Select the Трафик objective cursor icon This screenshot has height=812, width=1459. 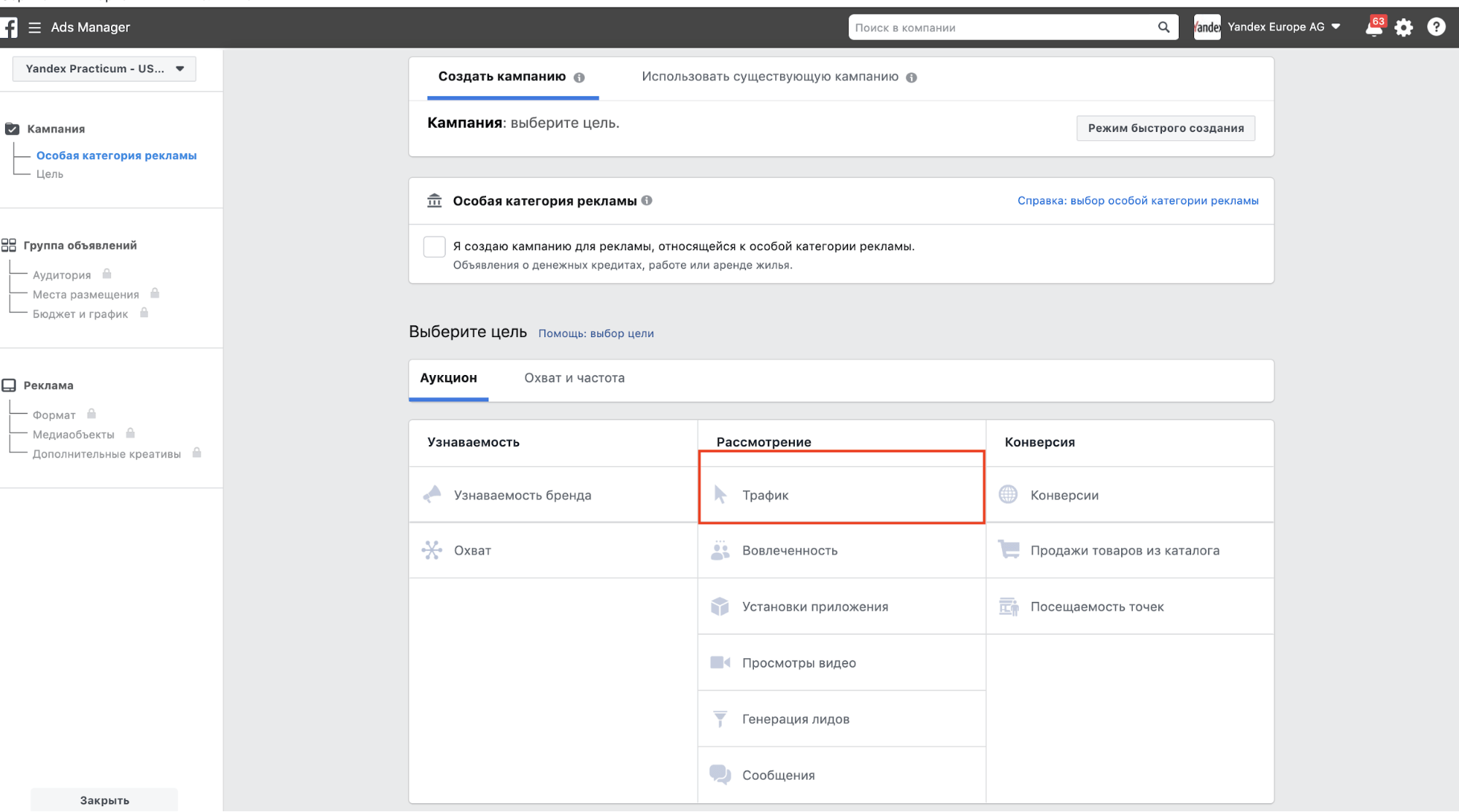720,494
